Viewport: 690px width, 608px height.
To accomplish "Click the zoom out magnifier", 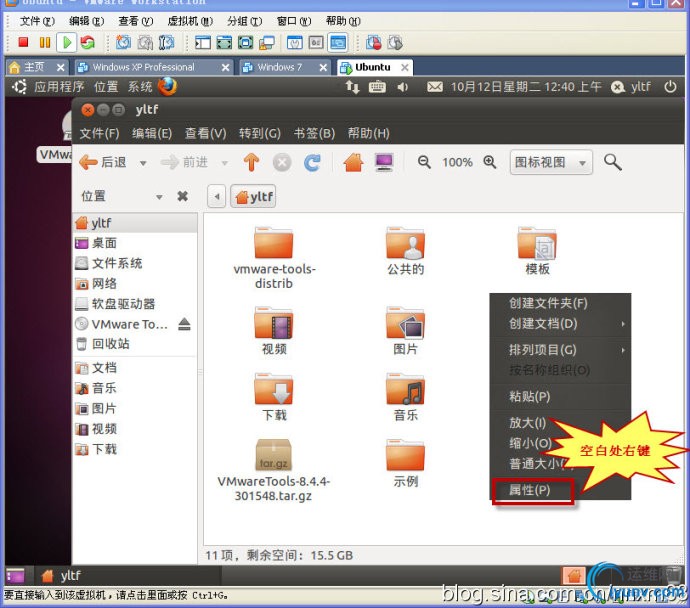I will (424, 162).
